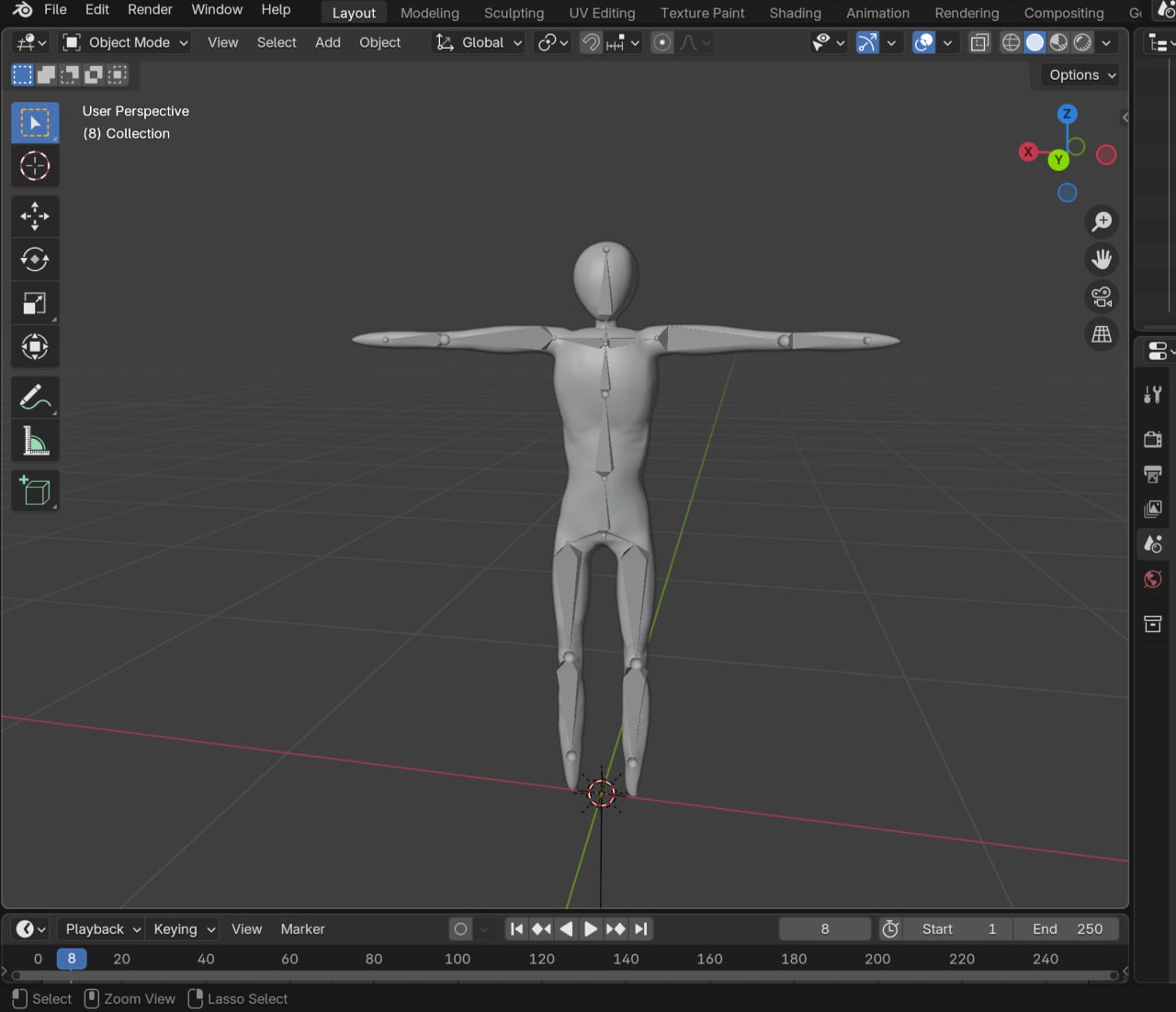This screenshot has height=1012, width=1176.
Task: Open the Output properties printer tab
Action: [x=1153, y=474]
